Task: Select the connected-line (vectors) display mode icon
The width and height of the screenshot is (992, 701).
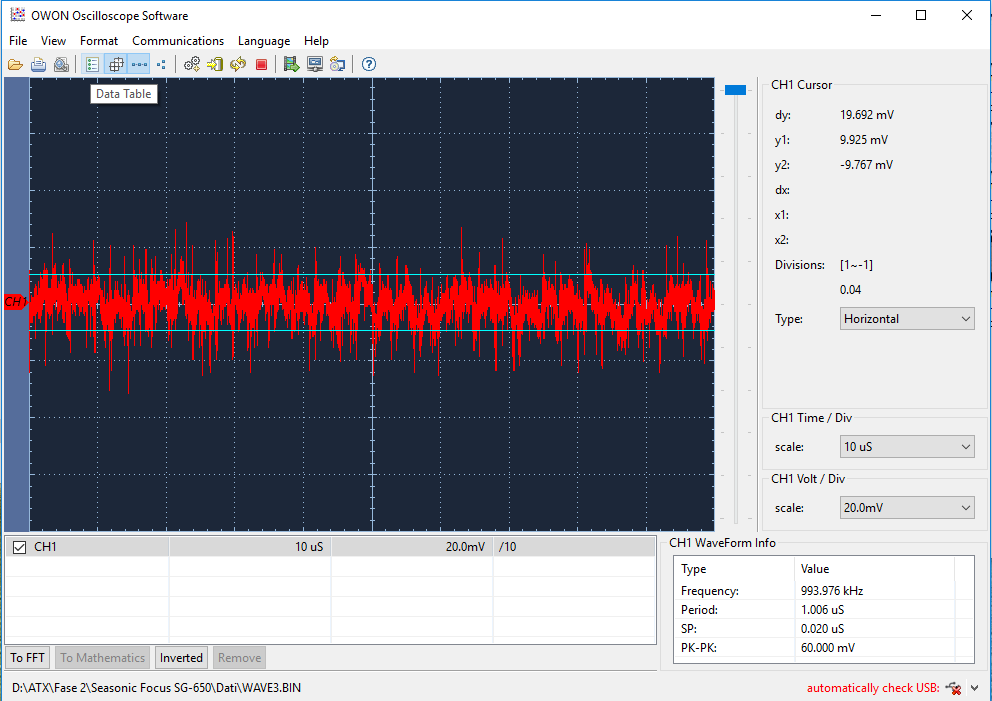Action: [x=139, y=65]
